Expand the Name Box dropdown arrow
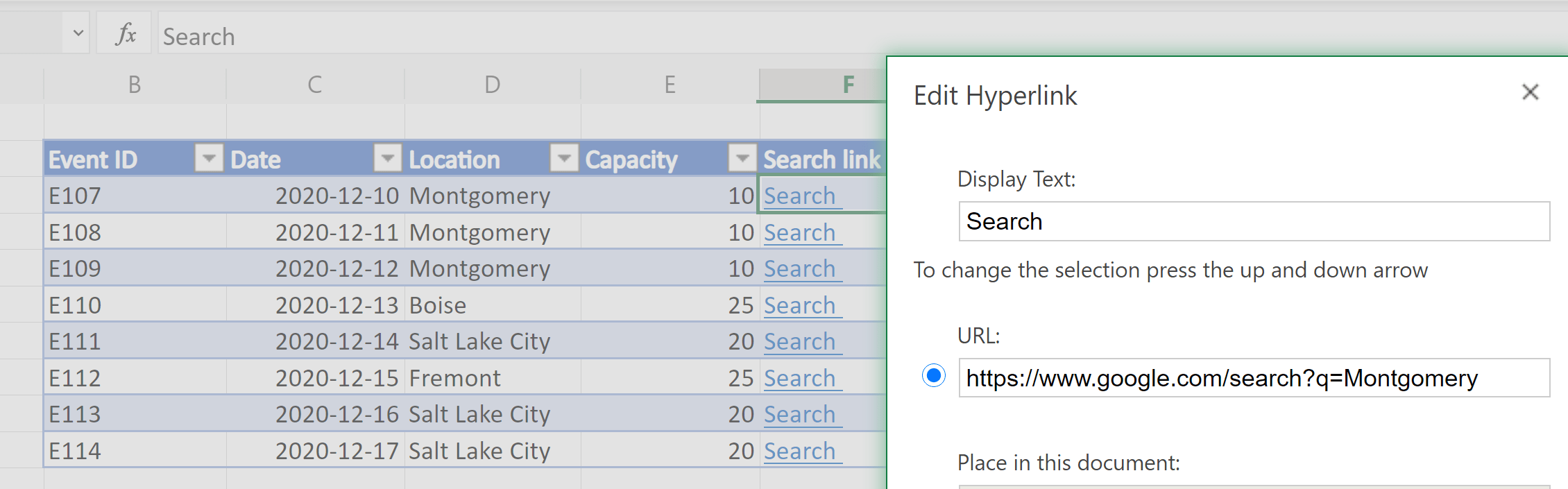This screenshot has height=489, width=1568. tap(78, 33)
